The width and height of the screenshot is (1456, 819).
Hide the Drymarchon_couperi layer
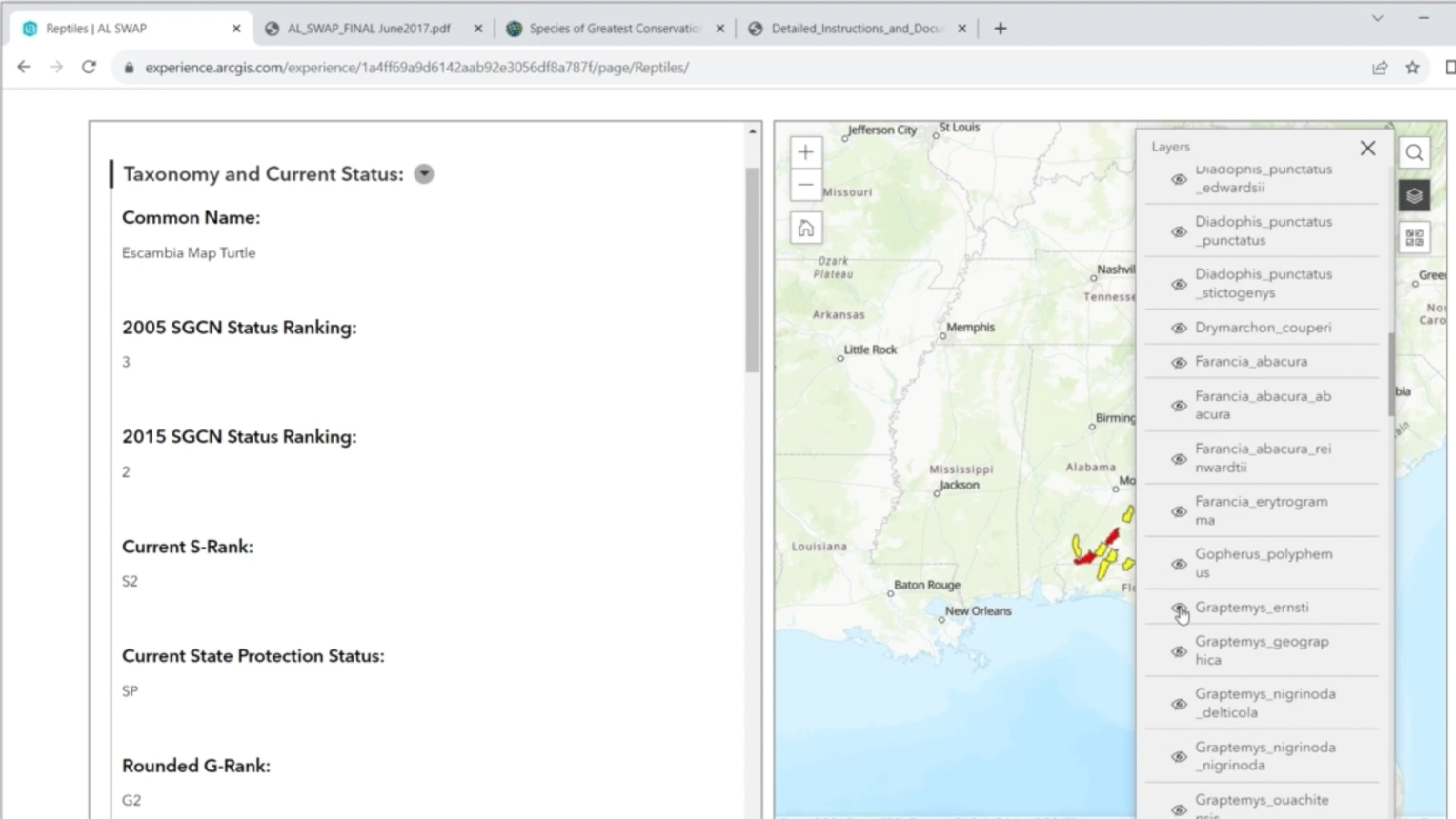pos(1179,327)
